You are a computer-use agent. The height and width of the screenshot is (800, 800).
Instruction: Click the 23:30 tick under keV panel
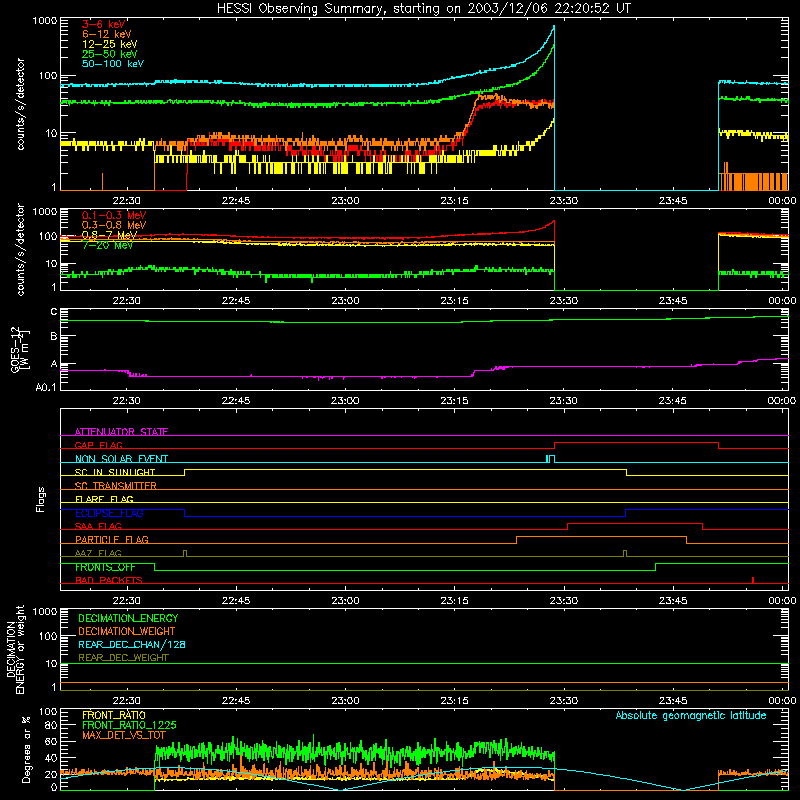[563, 201]
